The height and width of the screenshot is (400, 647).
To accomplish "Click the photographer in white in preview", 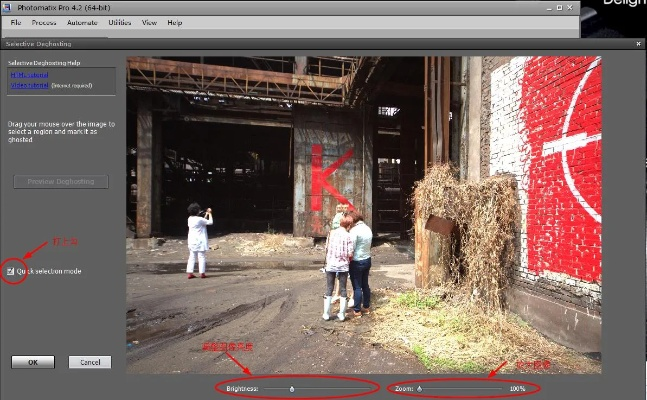I will pos(198,240).
